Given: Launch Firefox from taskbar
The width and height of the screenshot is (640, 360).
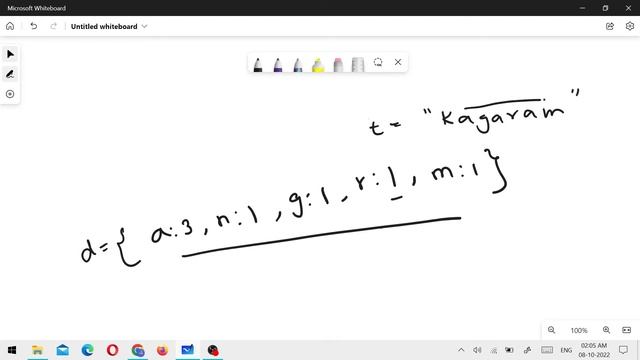Looking at the screenshot, I should [x=162, y=350].
